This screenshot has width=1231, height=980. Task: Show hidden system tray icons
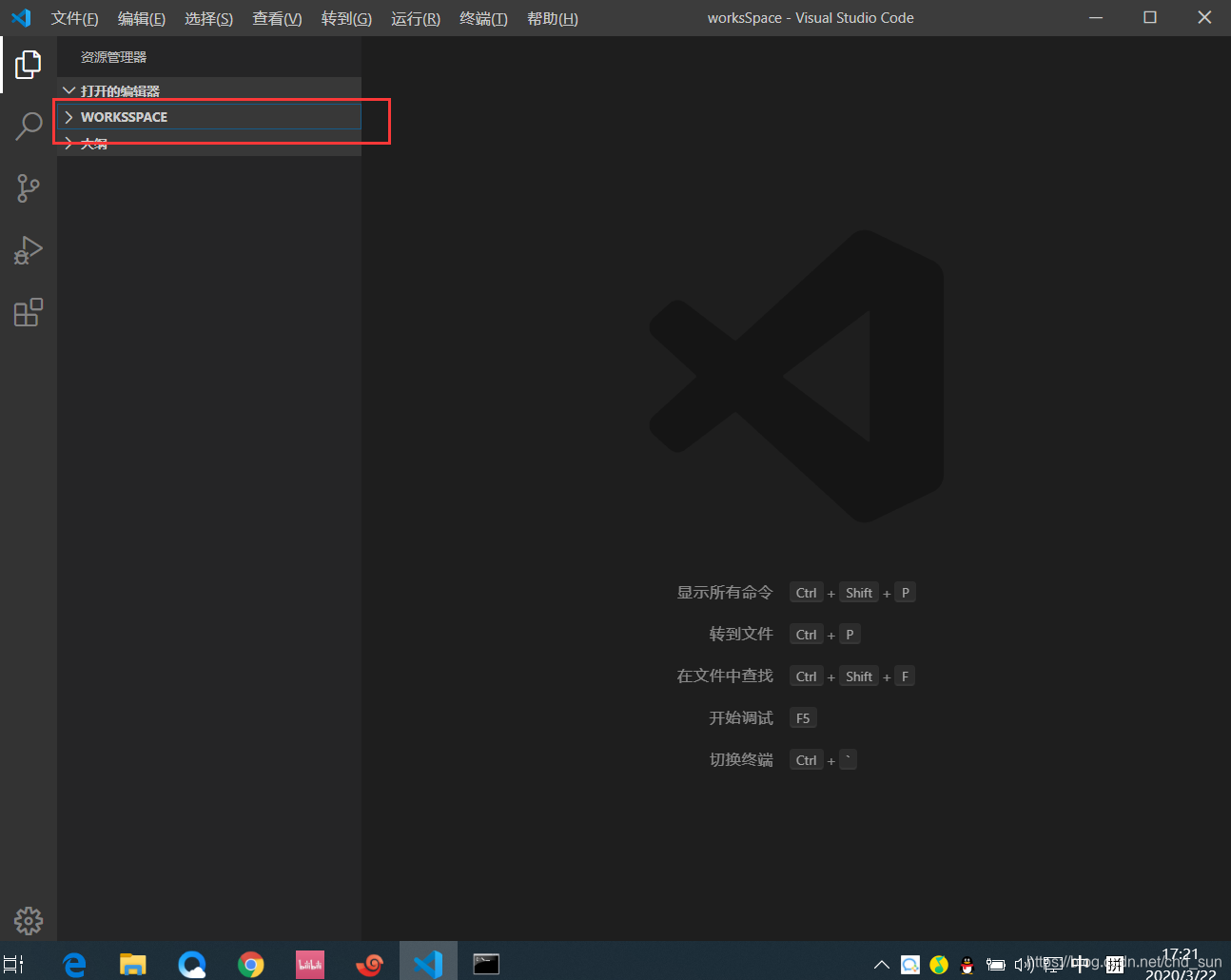coord(882,965)
